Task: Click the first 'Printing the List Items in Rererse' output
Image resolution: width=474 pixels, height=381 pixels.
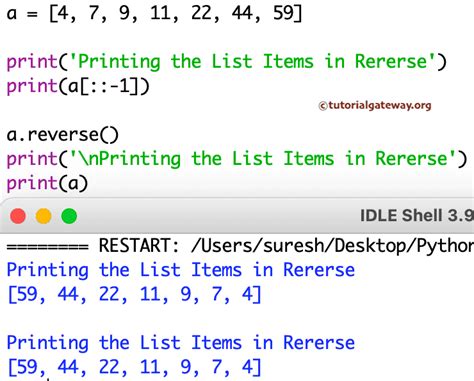Action: 181,270
